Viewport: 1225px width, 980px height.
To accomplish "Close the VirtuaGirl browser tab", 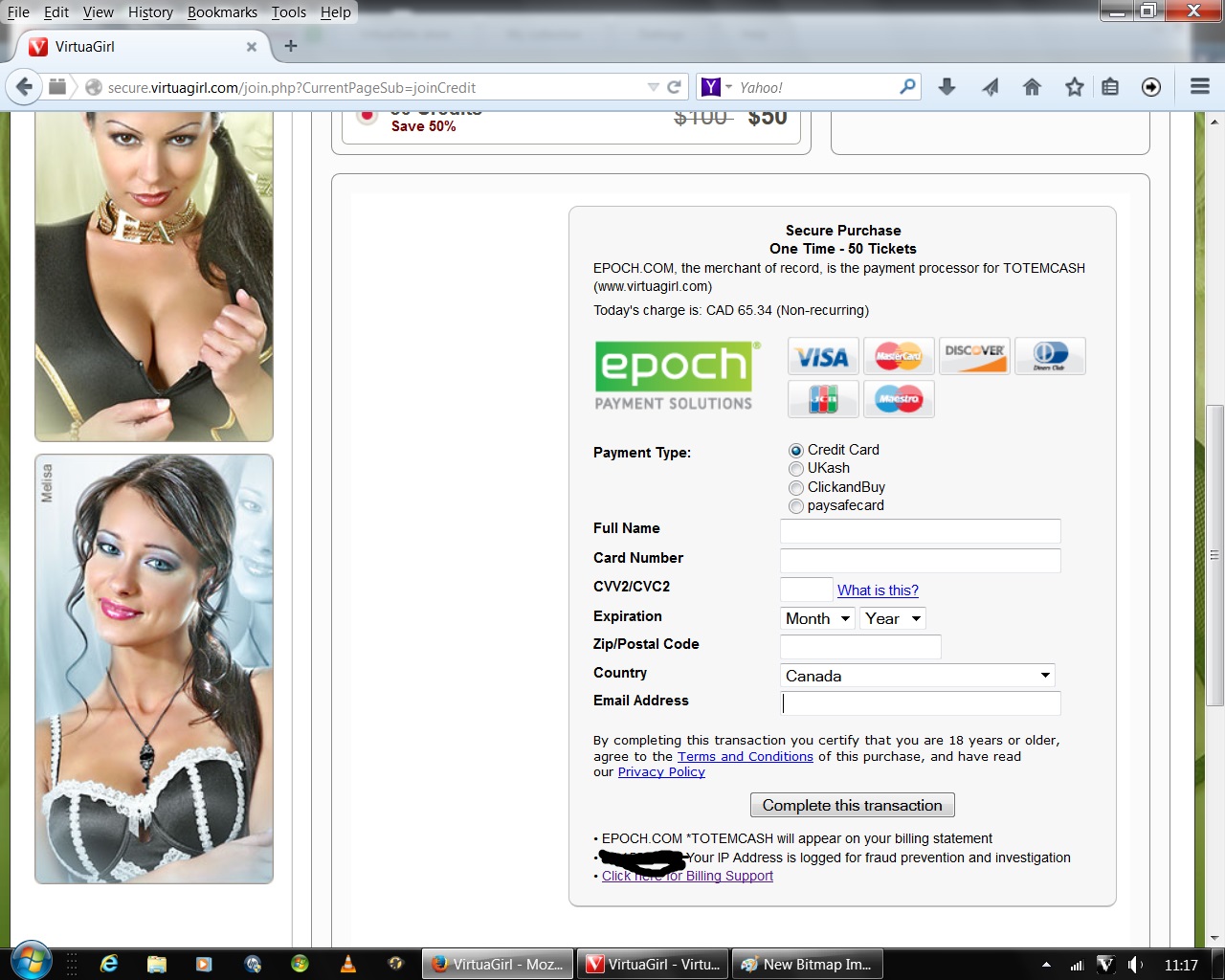I will 252,46.
